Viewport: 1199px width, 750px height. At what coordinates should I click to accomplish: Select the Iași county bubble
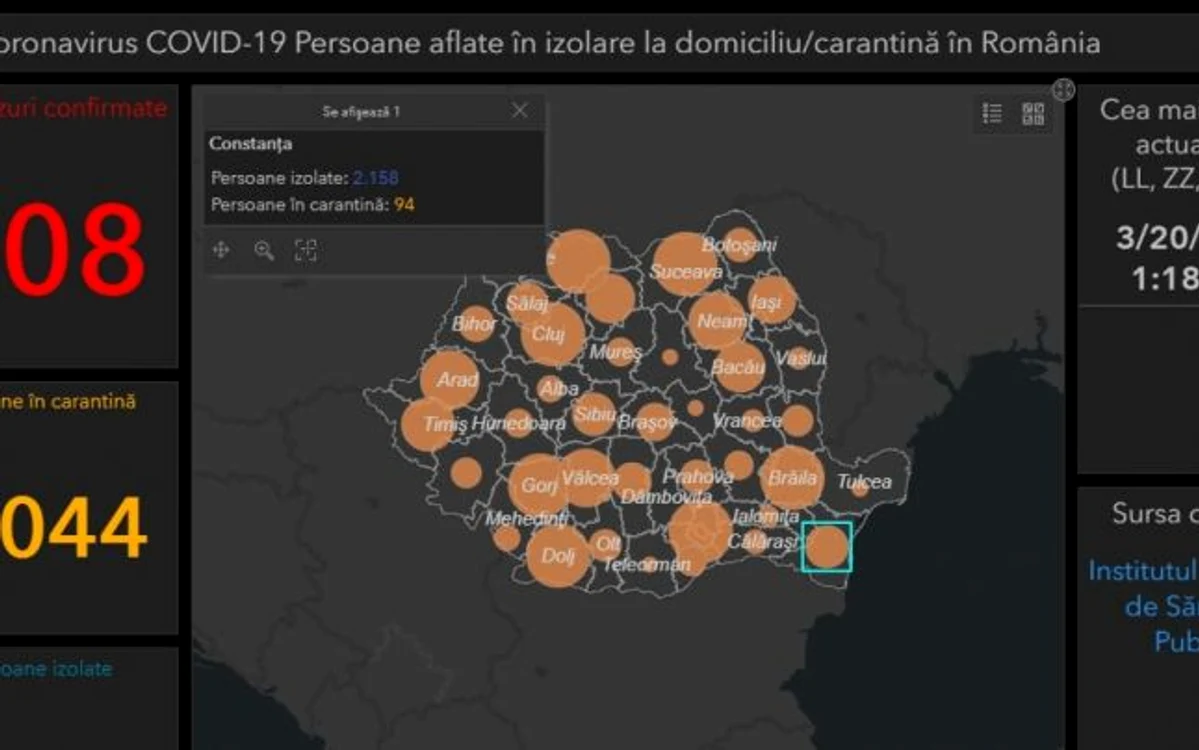772,300
